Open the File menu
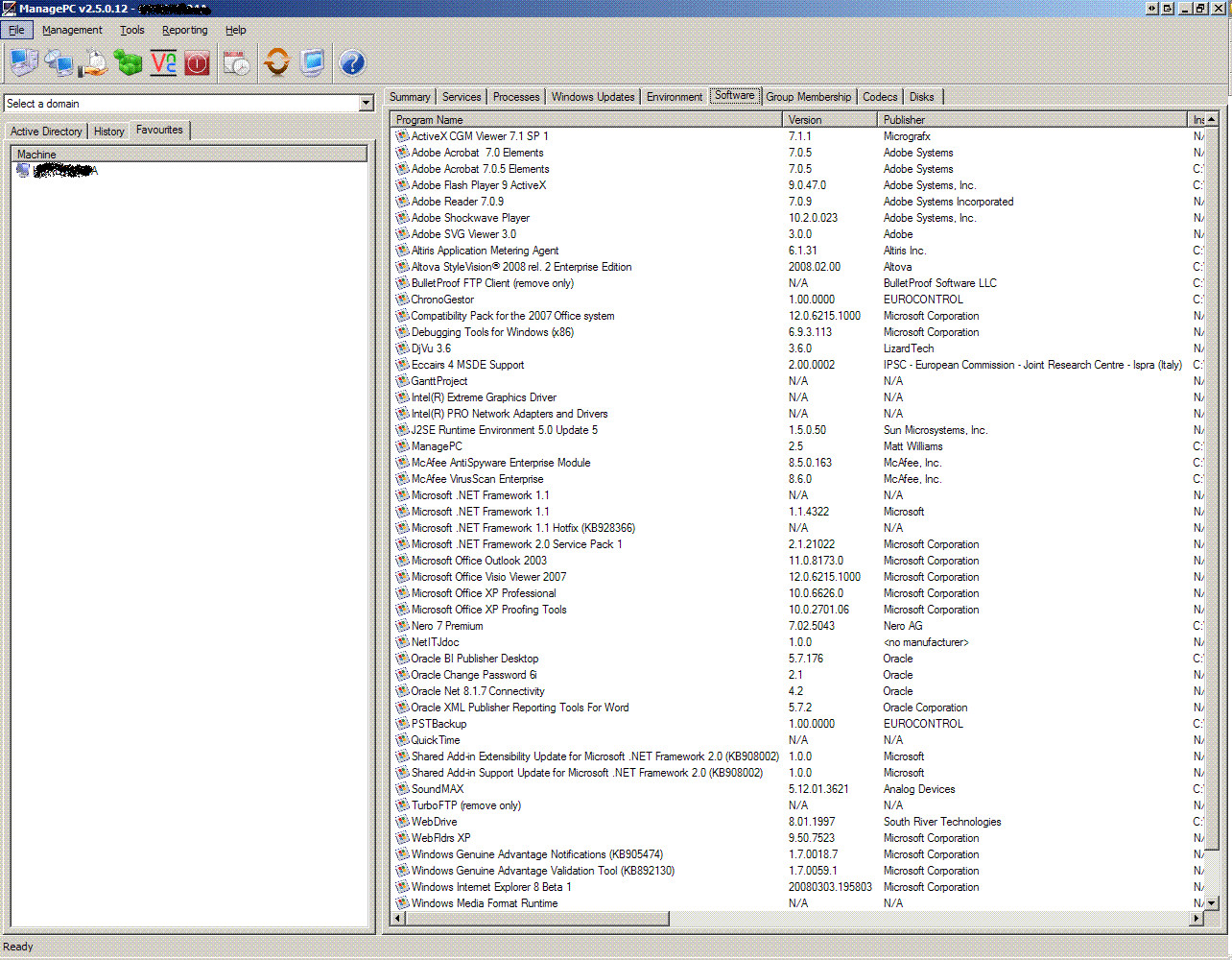This screenshot has width=1232, height=960. [17, 30]
